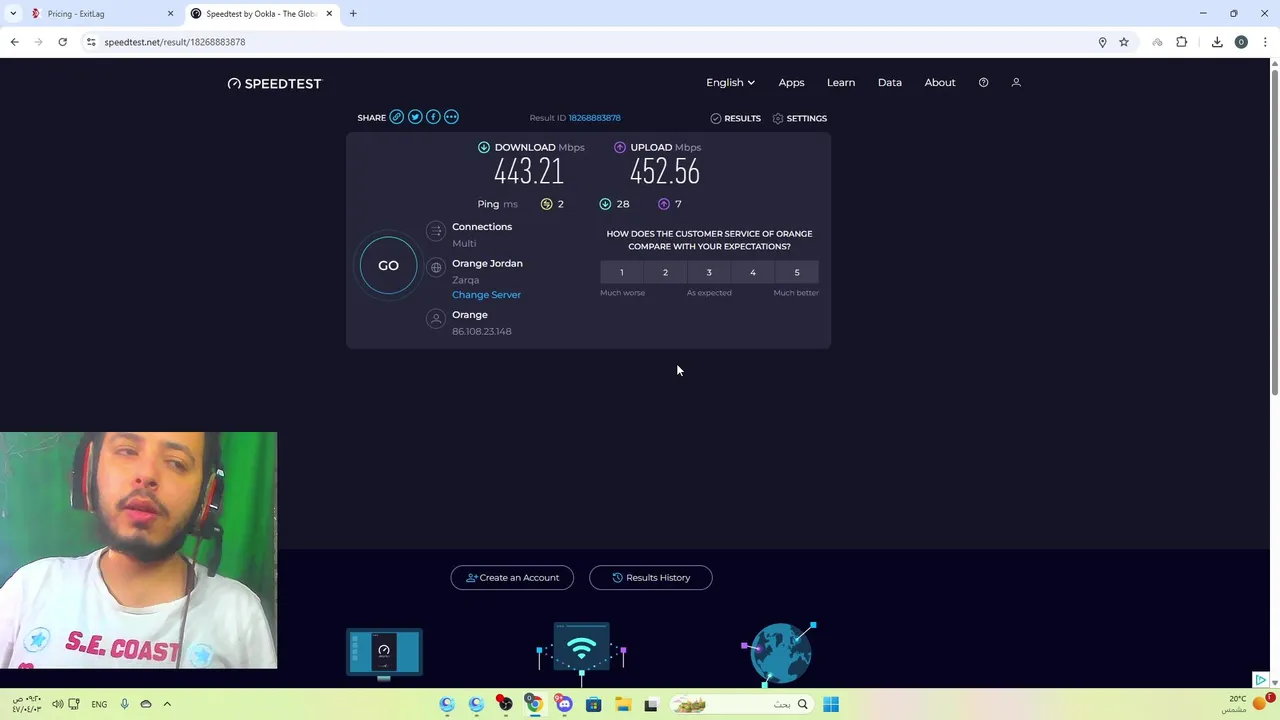Click the ENG language indicator
Viewport: 1280px width, 720px height.
[x=99, y=704]
